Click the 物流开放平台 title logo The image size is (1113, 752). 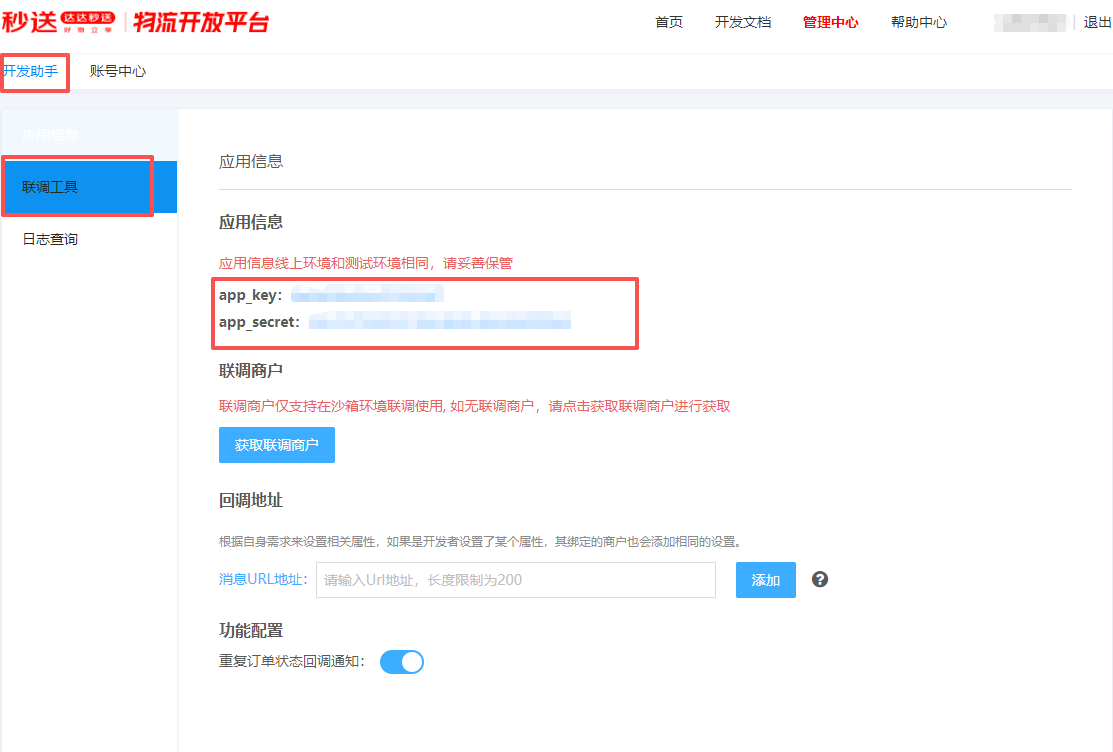click(x=201, y=22)
